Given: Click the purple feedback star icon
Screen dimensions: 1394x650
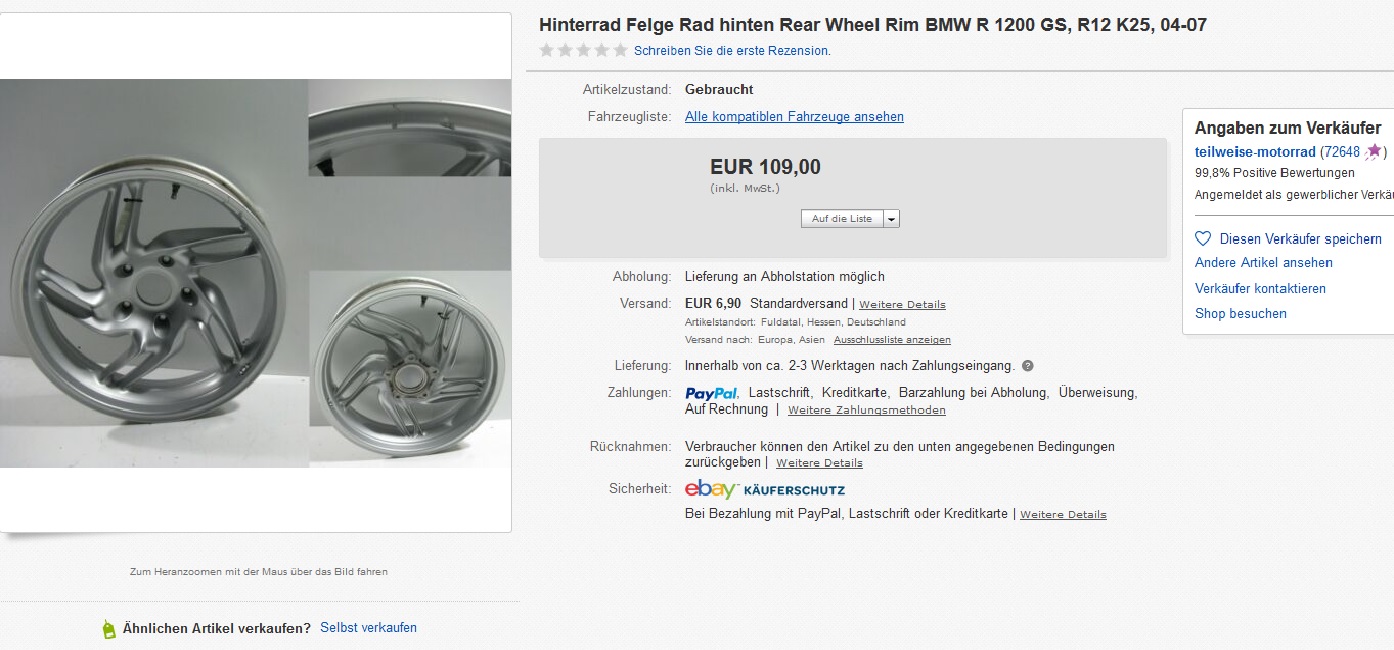Looking at the screenshot, I should click(1374, 152).
